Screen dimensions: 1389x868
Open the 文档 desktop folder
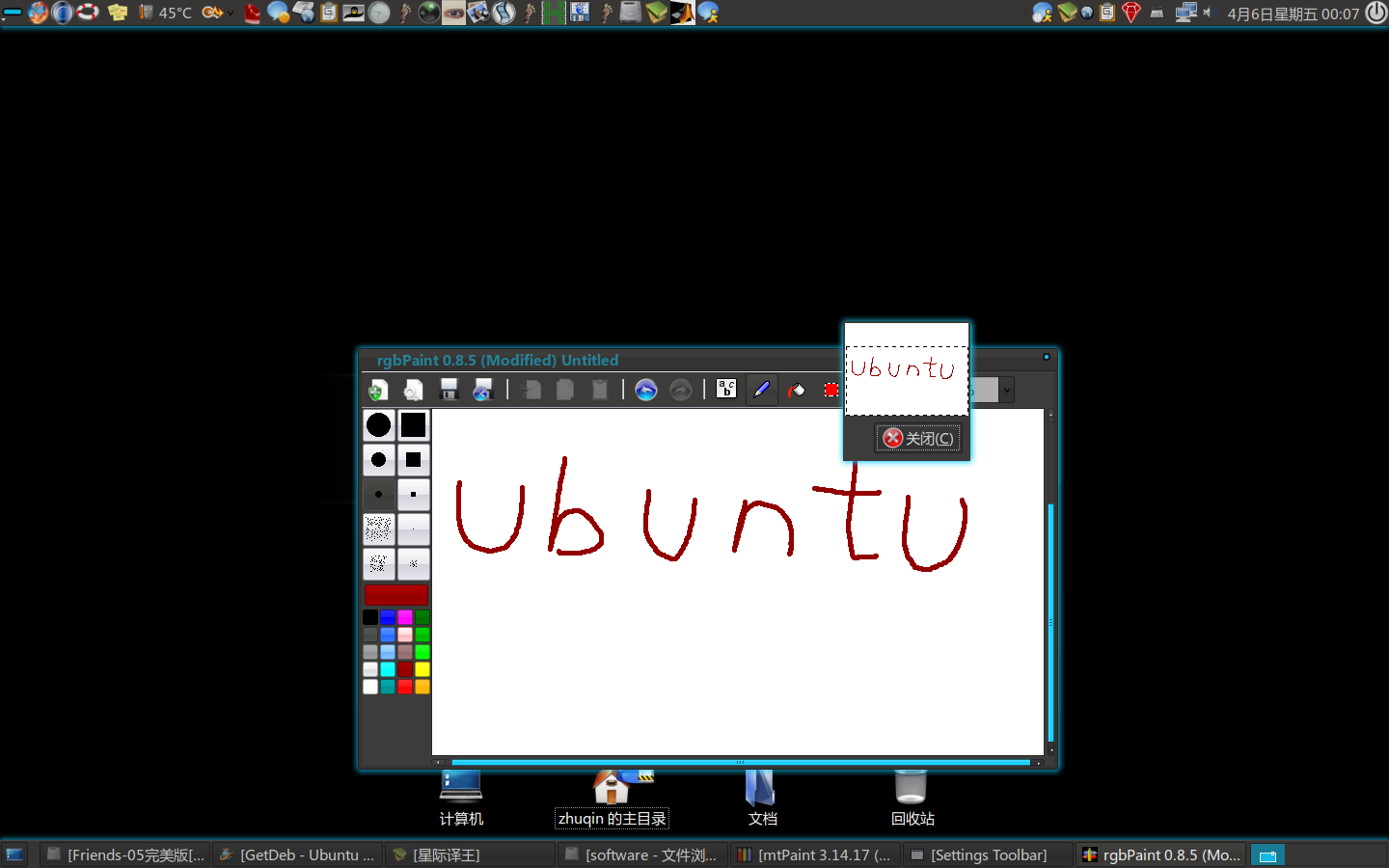pyautogui.click(x=762, y=799)
